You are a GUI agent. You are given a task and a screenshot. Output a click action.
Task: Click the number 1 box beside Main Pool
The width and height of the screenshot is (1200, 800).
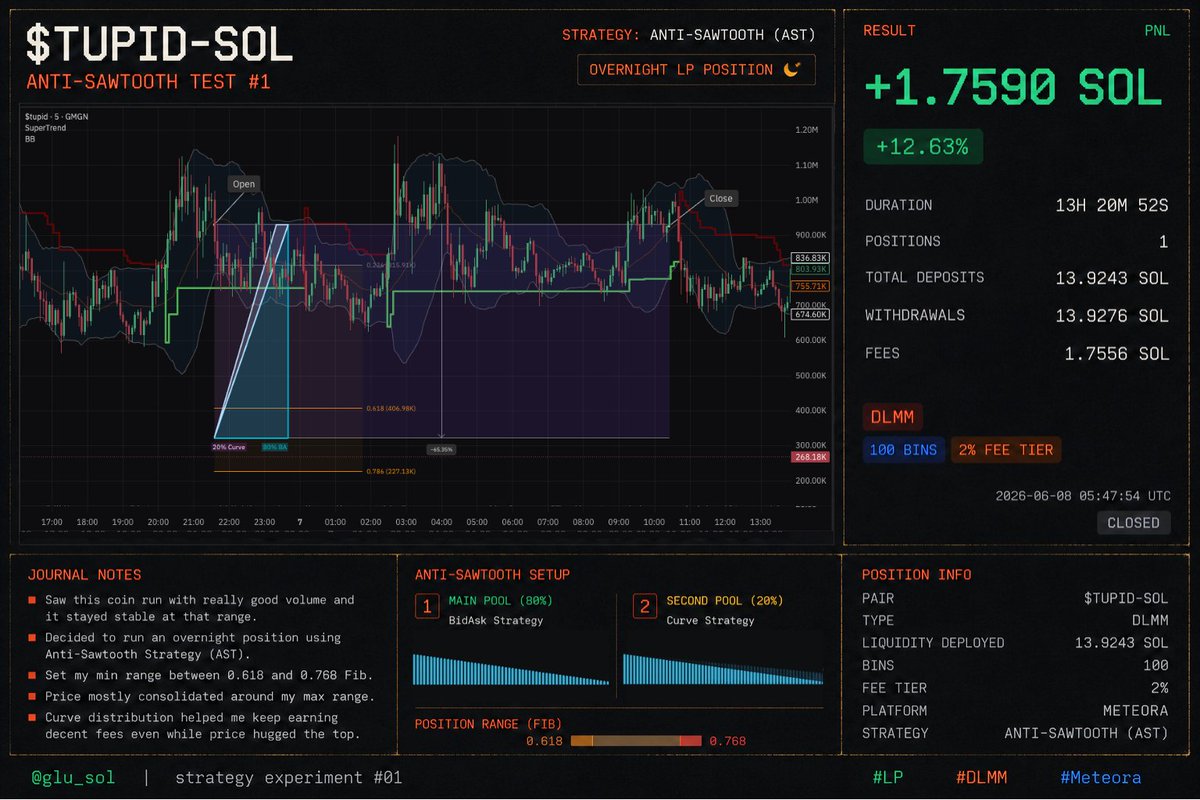427,606
